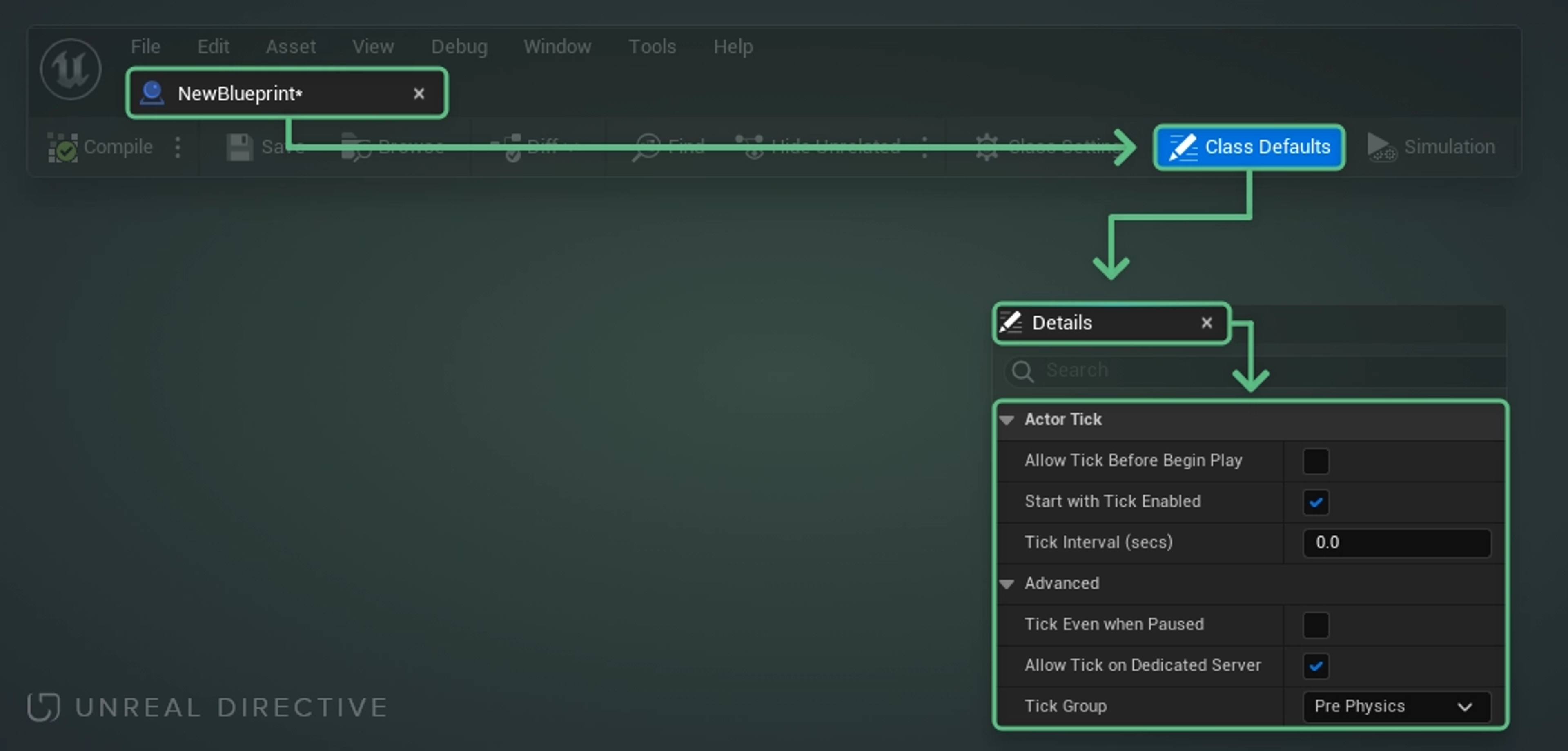Click the Hide Unrelated icon
Screen dimensions: 1568x751
tap(752, 147)
